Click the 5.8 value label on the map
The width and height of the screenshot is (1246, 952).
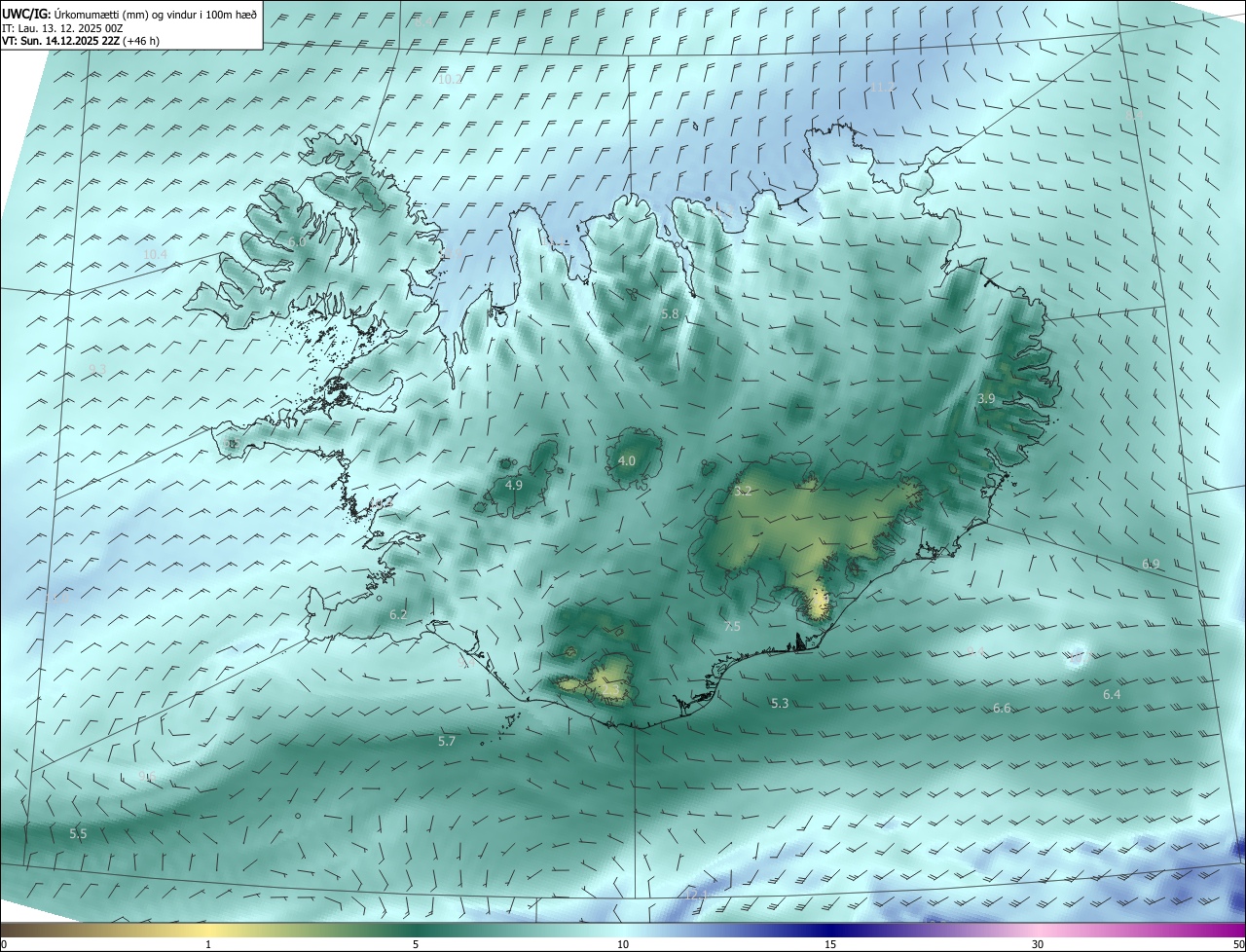click(670, 314)
